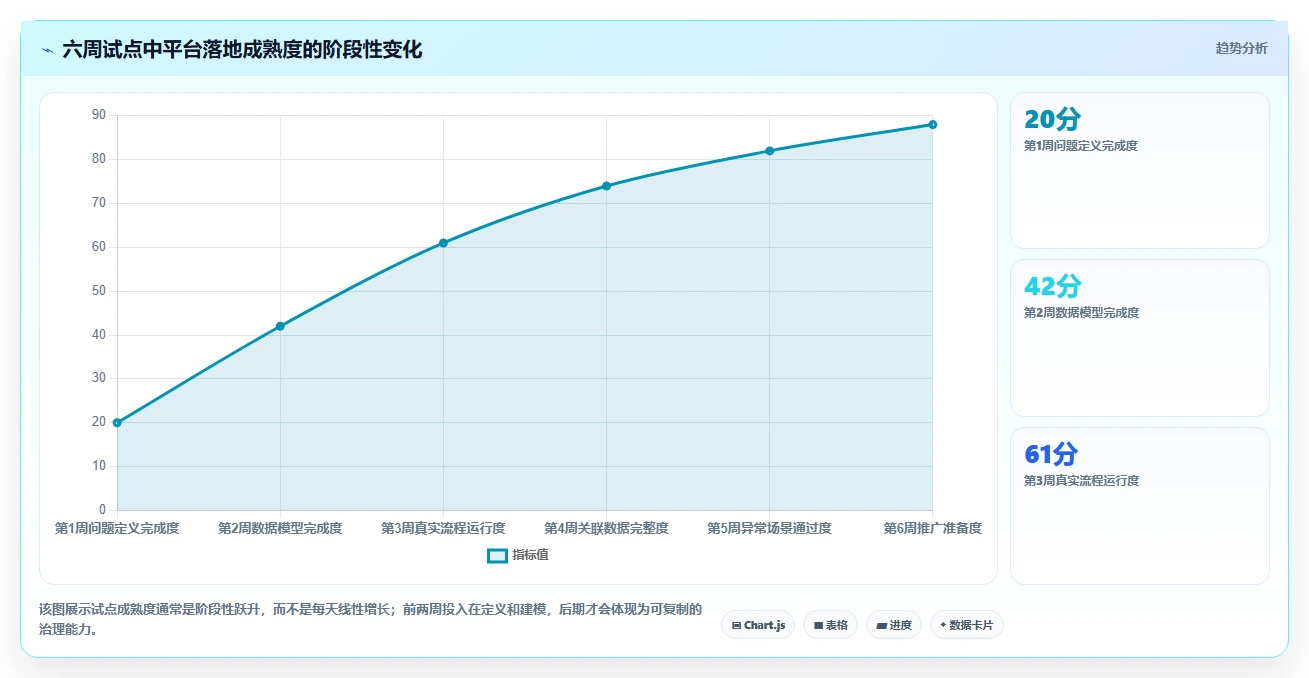Screen dimensions: 1309x678
Task: Click the 第5周异常场景通过度 axis label
Action: point(769,528)
